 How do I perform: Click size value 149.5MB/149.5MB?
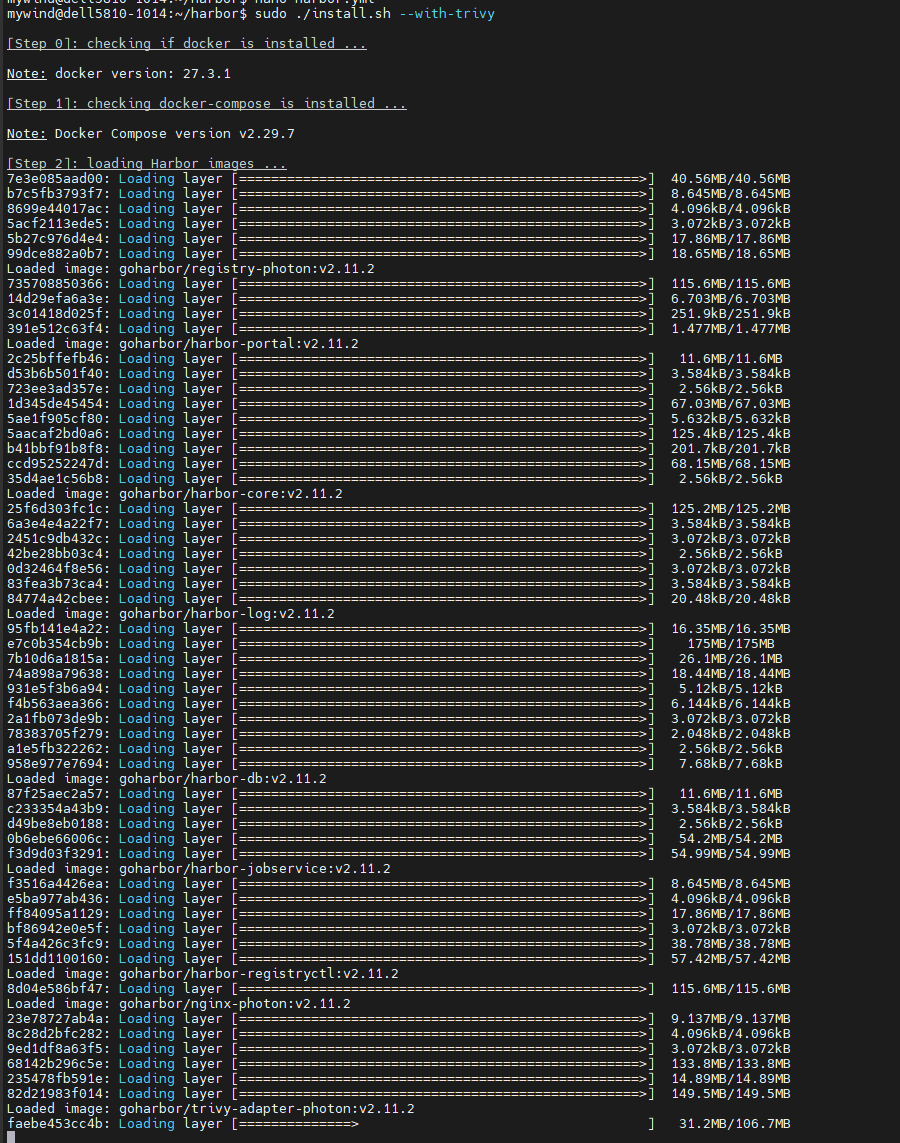point(730,1093)
